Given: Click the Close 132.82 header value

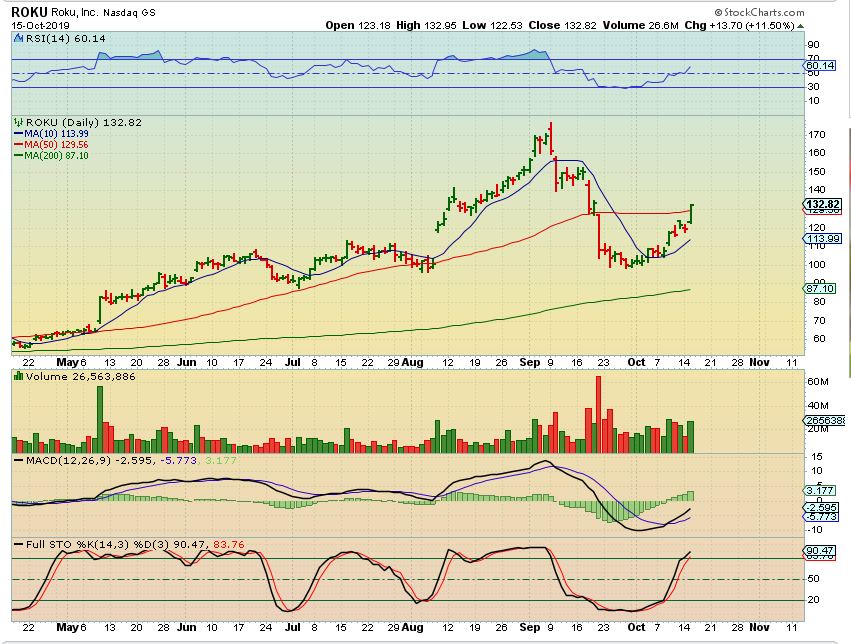Looking at the screenshot, I should (x=562, y=25).
